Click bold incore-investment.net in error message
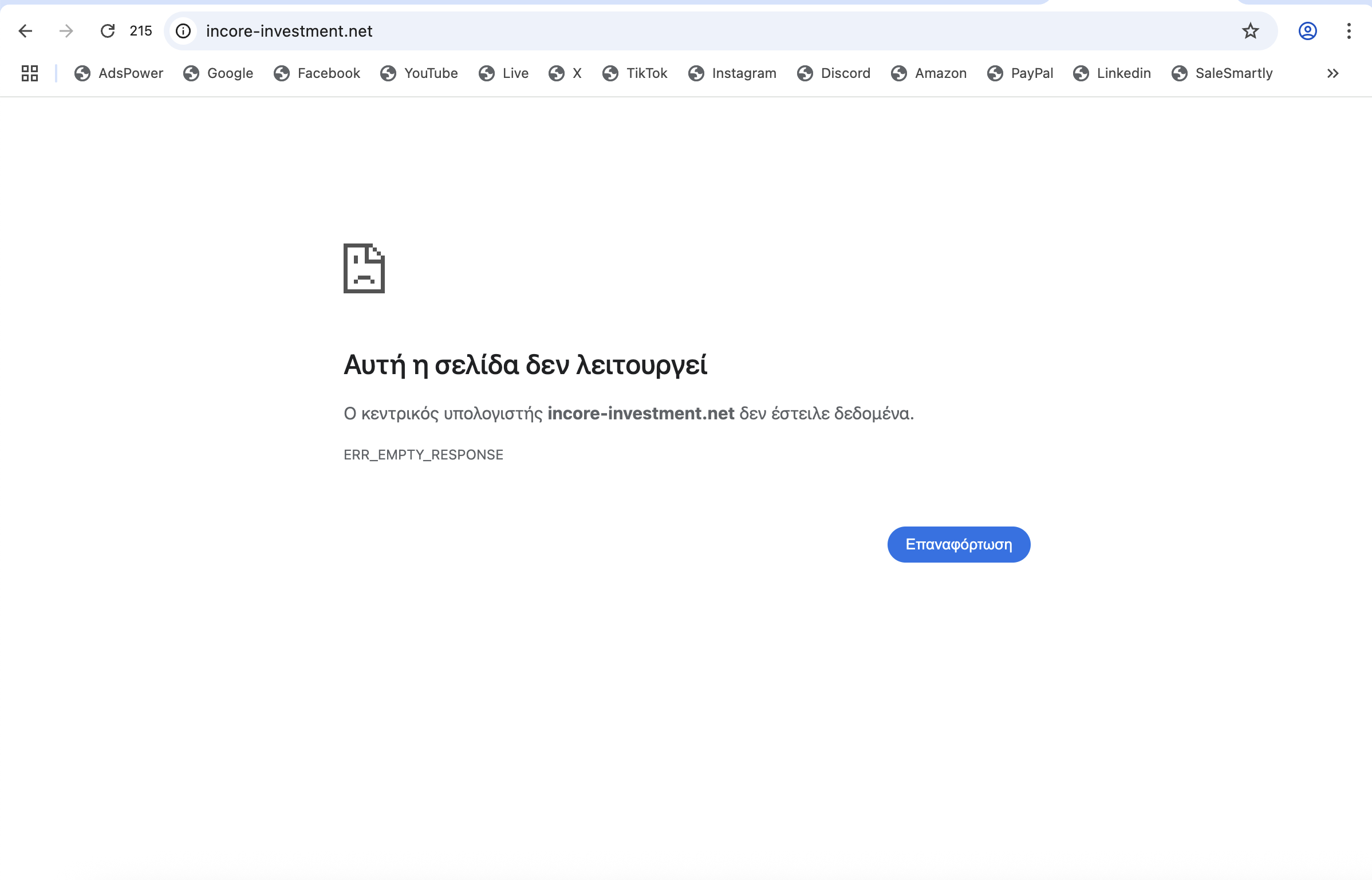1372x880 pixels. (641, 413)
